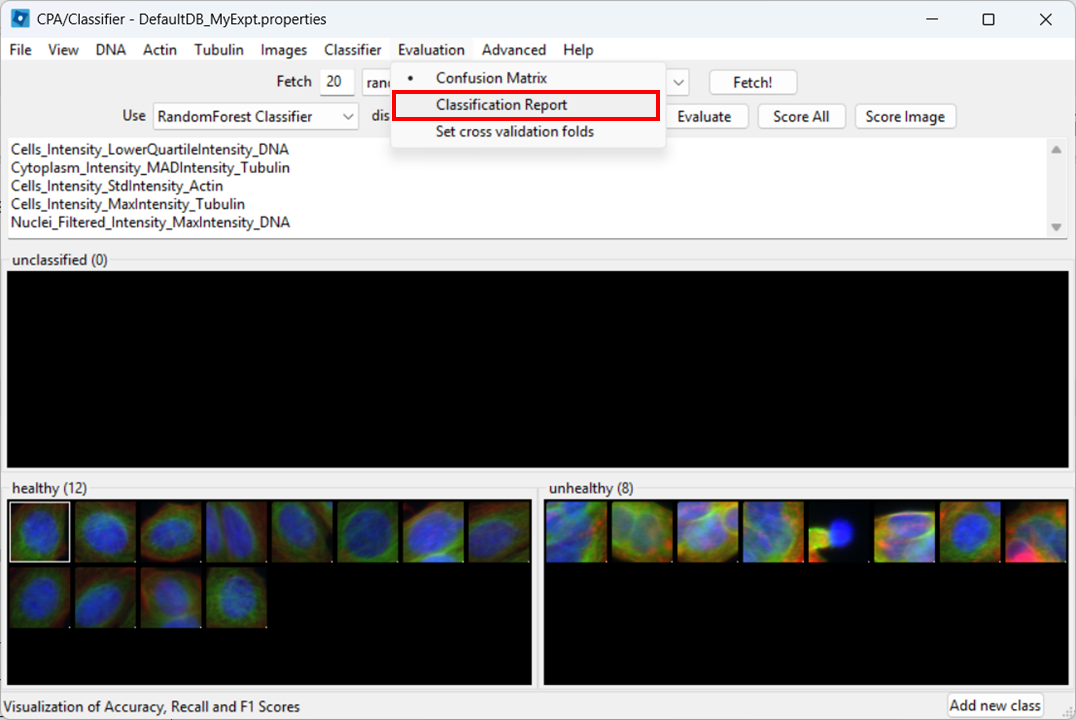Select the first cell thumbnail in healthy bin

[39, 532]
